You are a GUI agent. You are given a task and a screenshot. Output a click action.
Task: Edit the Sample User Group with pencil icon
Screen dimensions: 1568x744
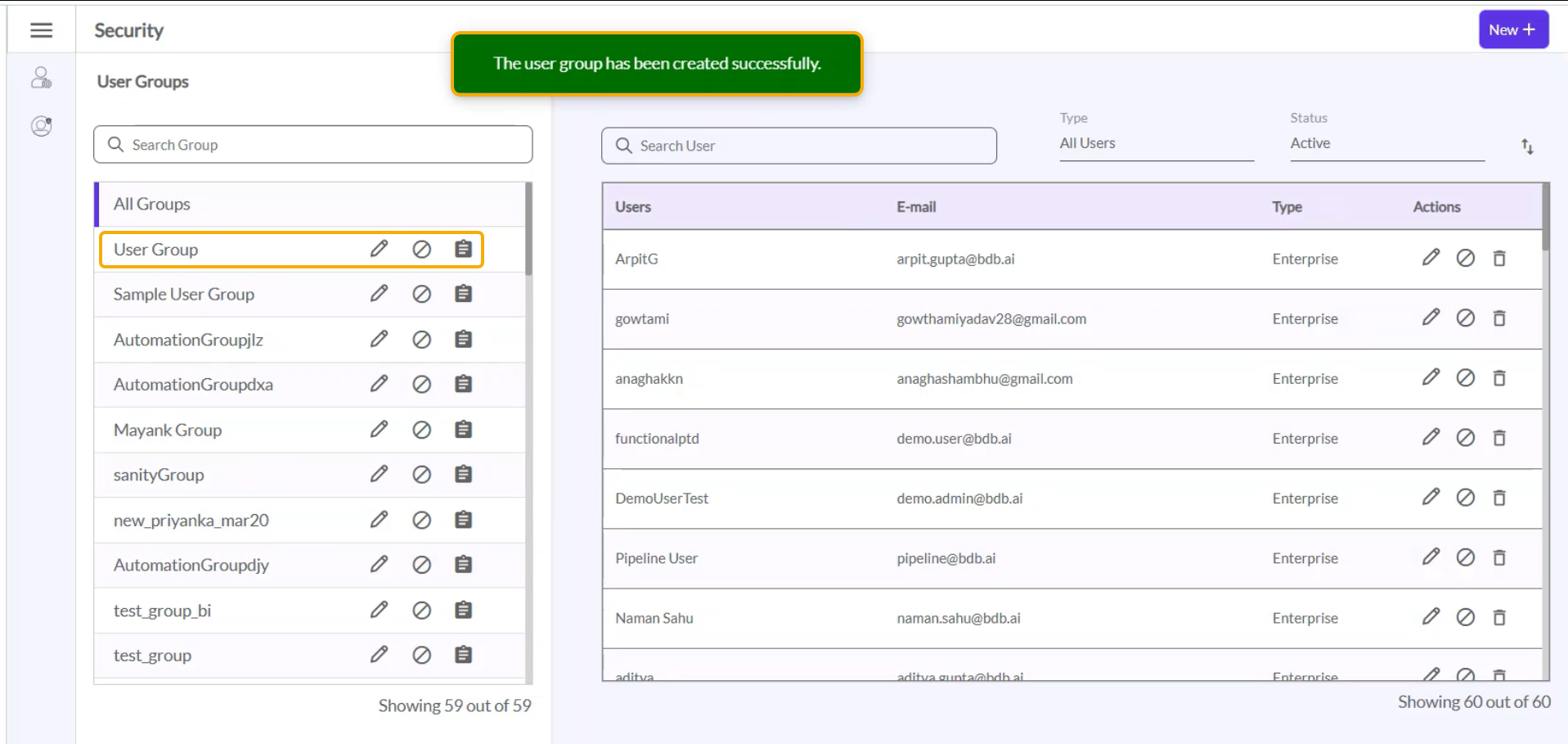tap(379, 294)
